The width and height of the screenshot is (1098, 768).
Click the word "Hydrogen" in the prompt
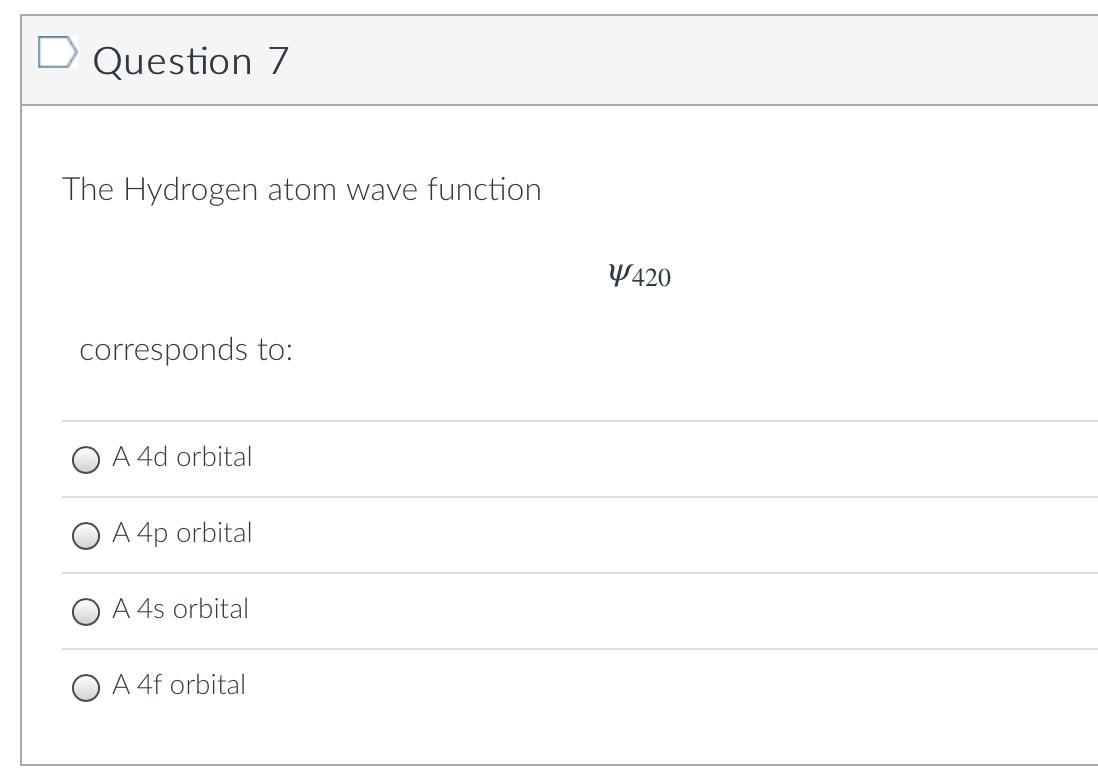(190, 190)
